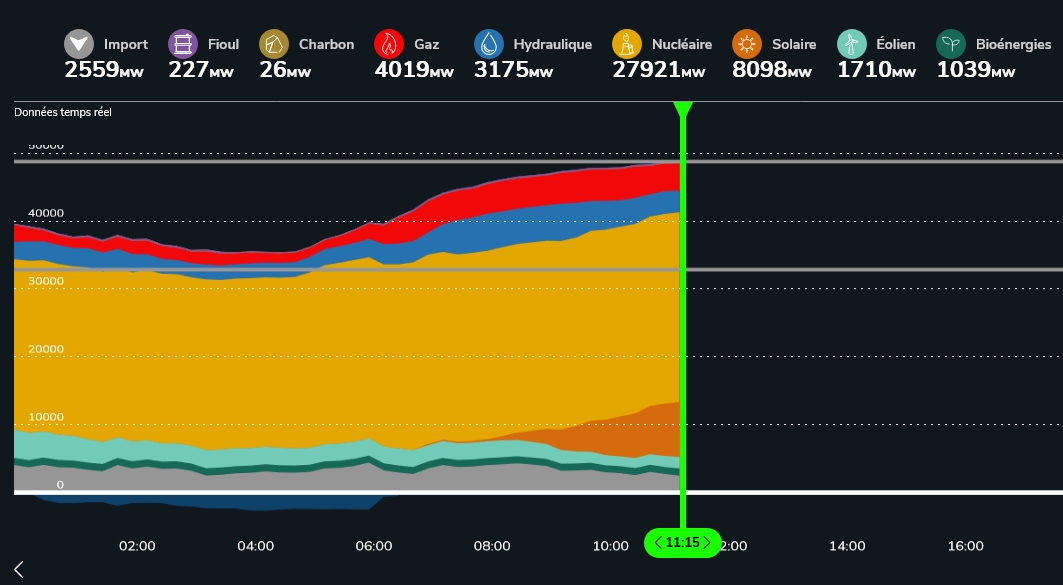1063x585 pixels.
Task: Click the Solaire legend label
Action: [794, 44]
